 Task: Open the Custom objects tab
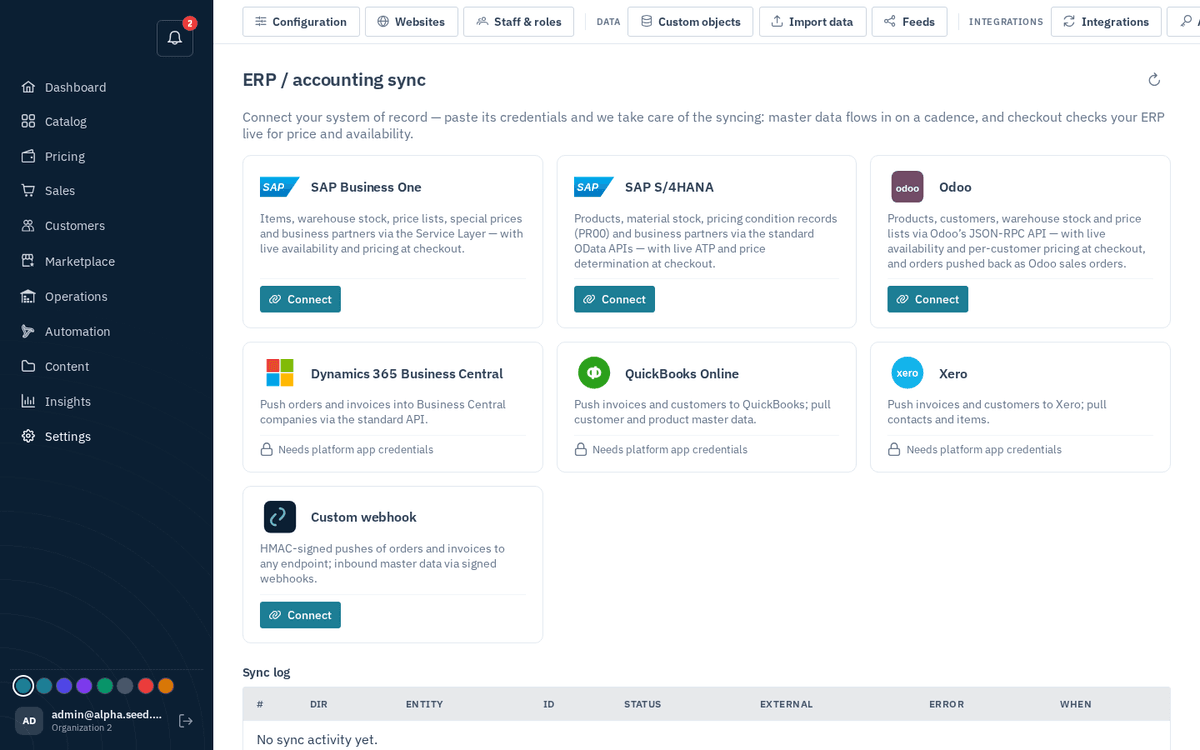[690, 22]
